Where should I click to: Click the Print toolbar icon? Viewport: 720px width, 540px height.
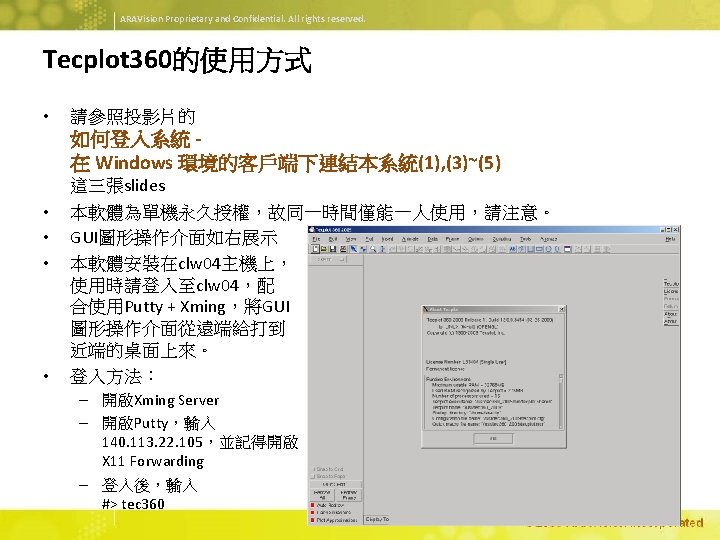(x=343, y=249)
